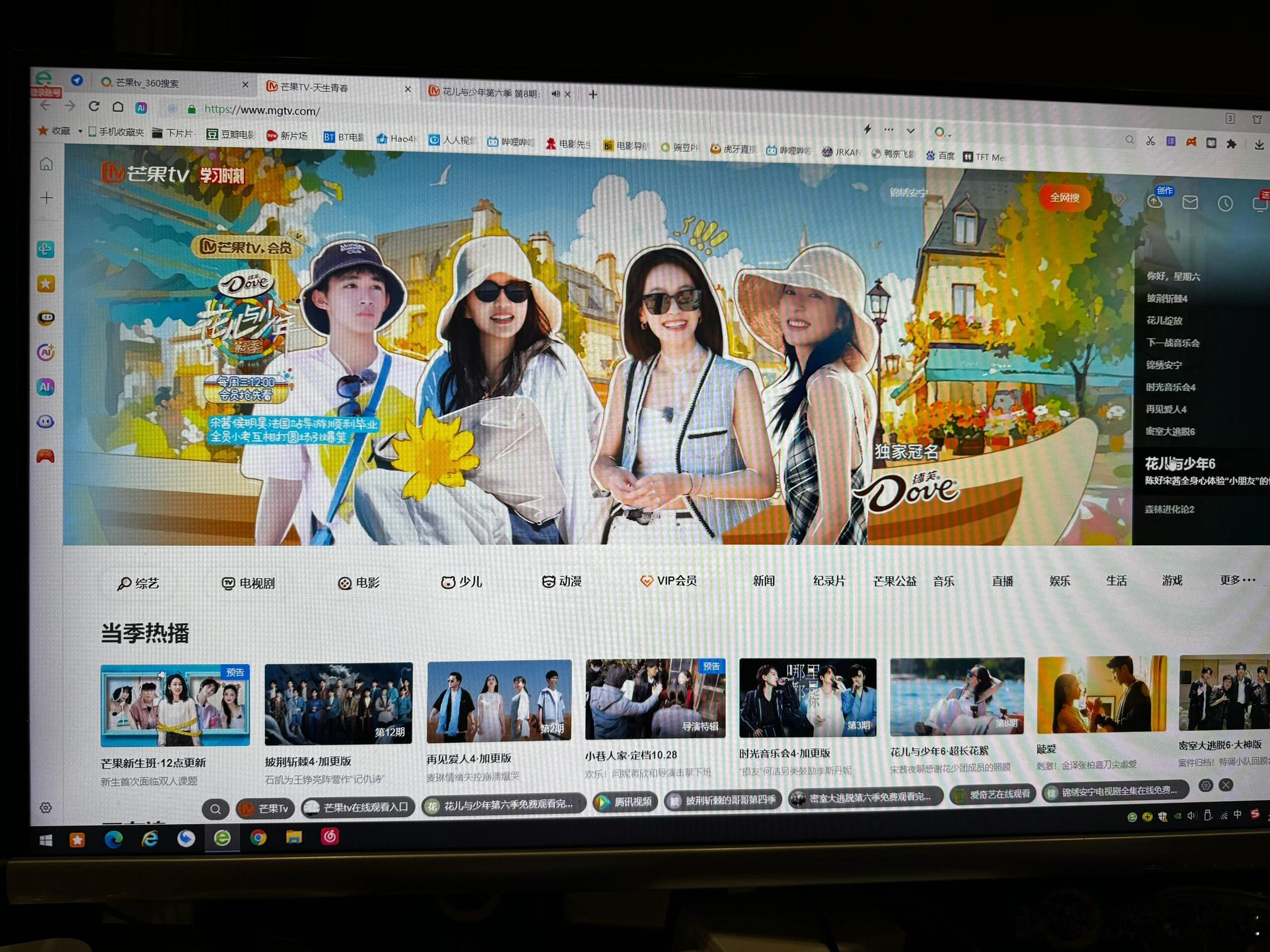1270x952 pixels.
Task: Click the sidebar home icon
Action: point(47,164)
